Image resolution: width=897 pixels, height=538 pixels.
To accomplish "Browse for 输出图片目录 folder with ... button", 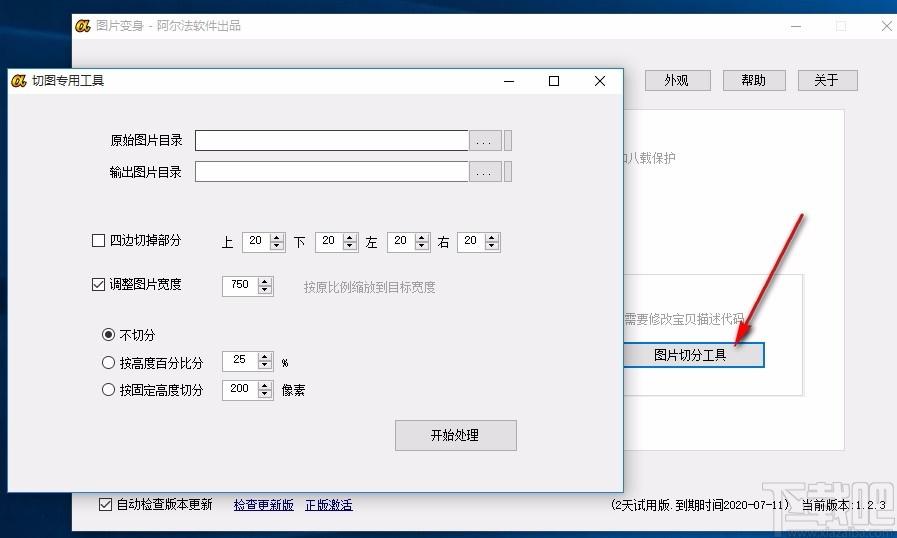I will [484, 172].
